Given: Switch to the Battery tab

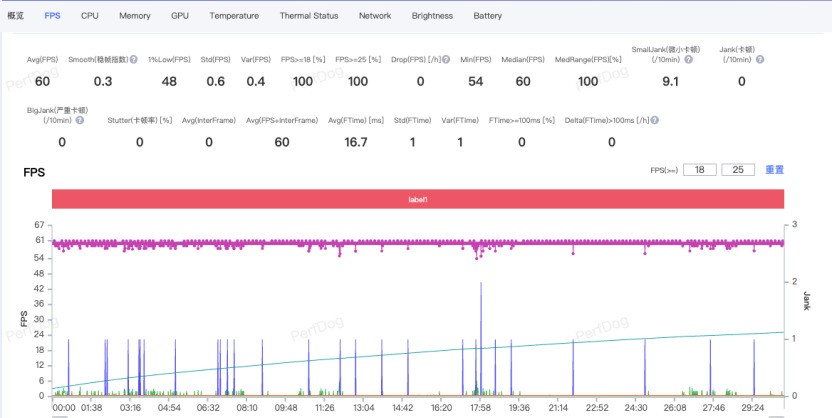Looking at the screenshot, I should click(488, 16).
